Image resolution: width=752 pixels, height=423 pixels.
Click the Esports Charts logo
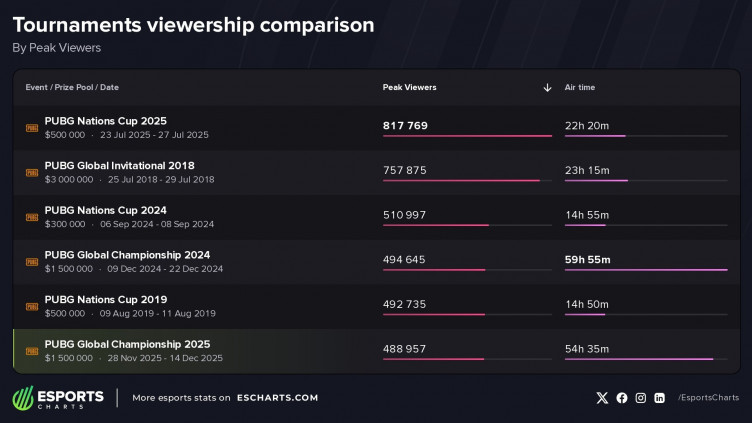[58, 398]
